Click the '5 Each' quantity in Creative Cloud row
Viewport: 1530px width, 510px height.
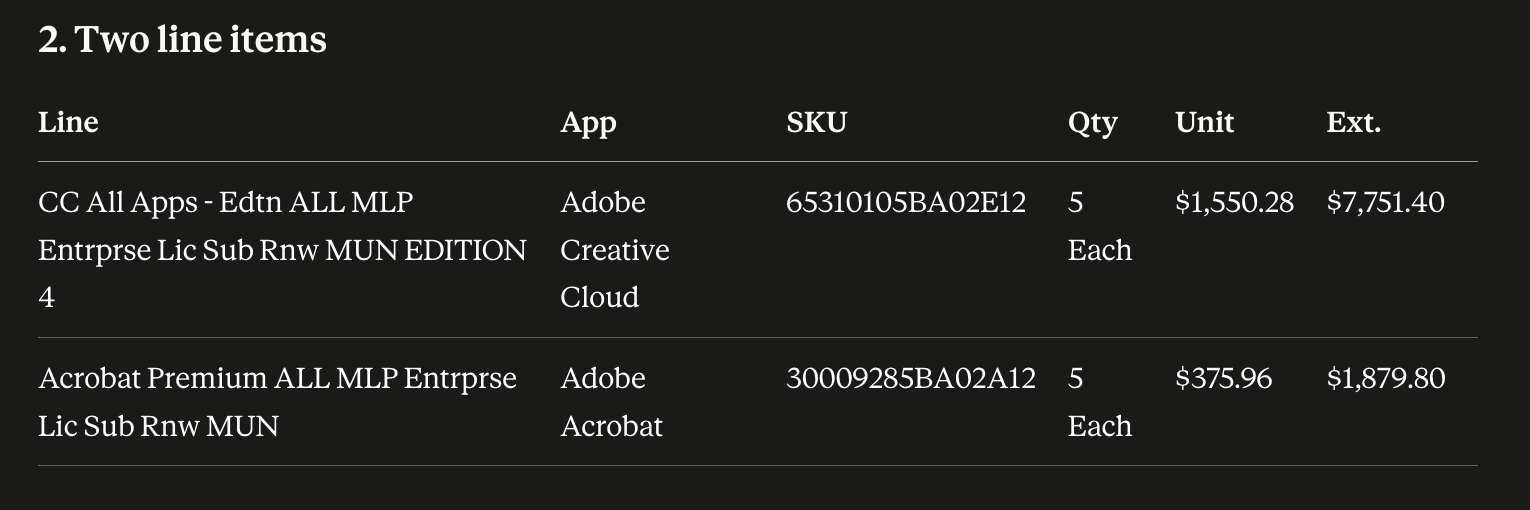pyautogui.click(x=1099, y=226)
